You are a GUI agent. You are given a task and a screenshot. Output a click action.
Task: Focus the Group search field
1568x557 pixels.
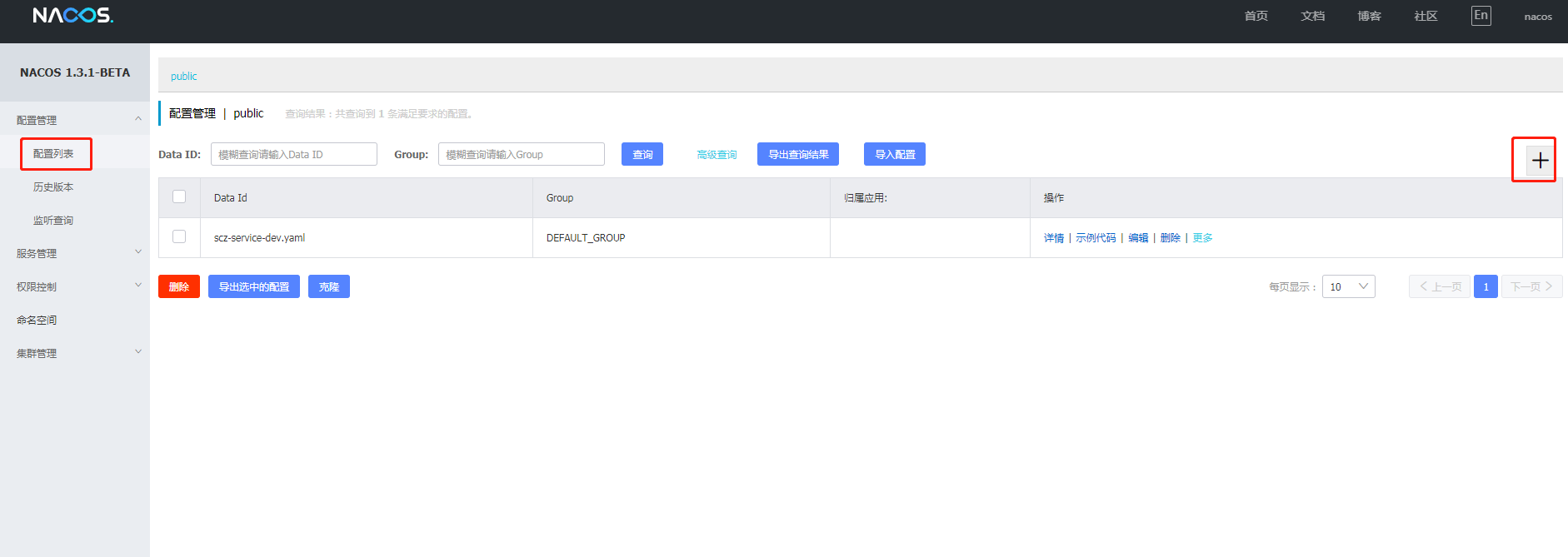(x=522, y=154)
